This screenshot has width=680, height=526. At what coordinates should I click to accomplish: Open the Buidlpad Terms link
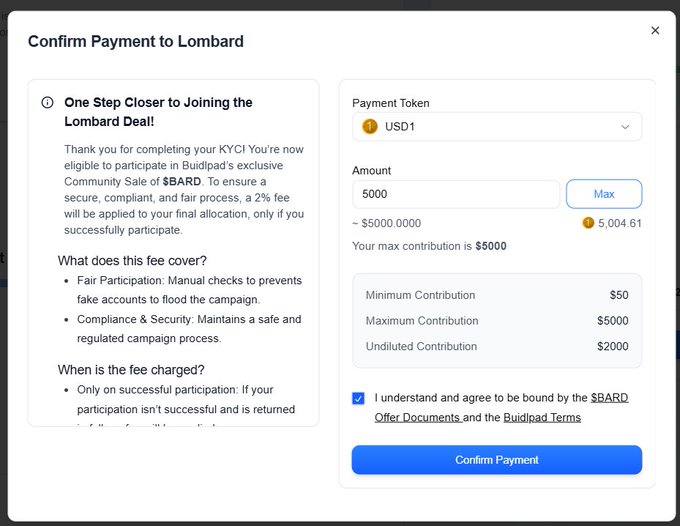pyautogui.click(x=542, y=418)
